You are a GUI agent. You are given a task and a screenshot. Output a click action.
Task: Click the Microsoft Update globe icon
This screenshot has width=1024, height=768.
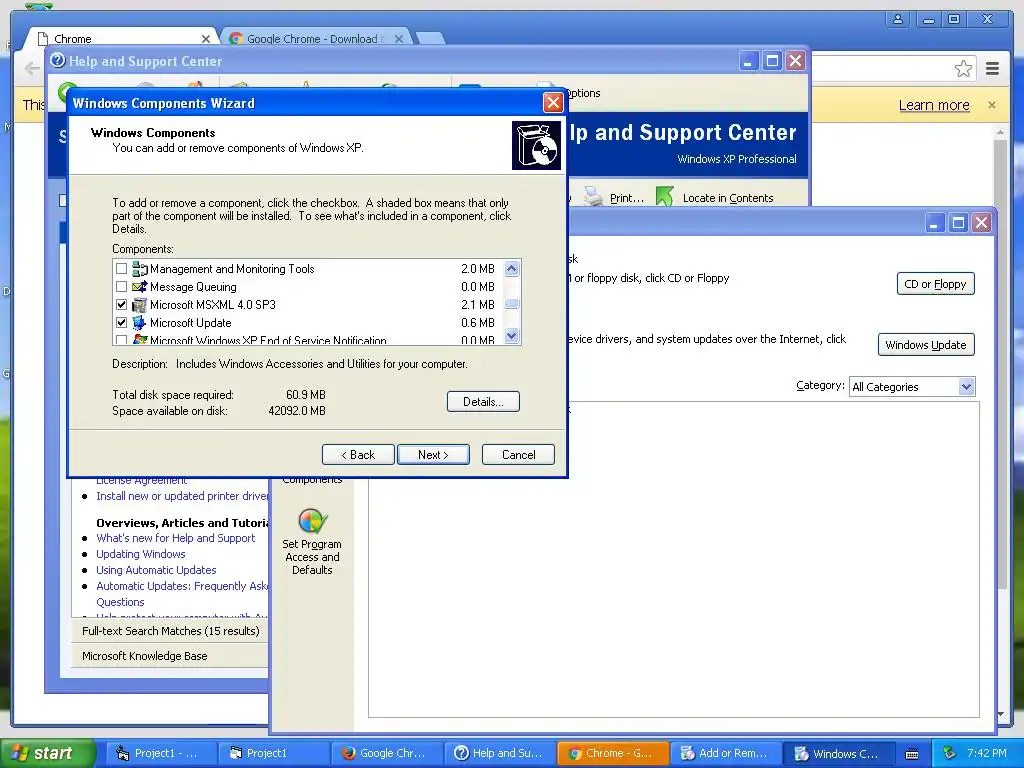coord(139,323)
